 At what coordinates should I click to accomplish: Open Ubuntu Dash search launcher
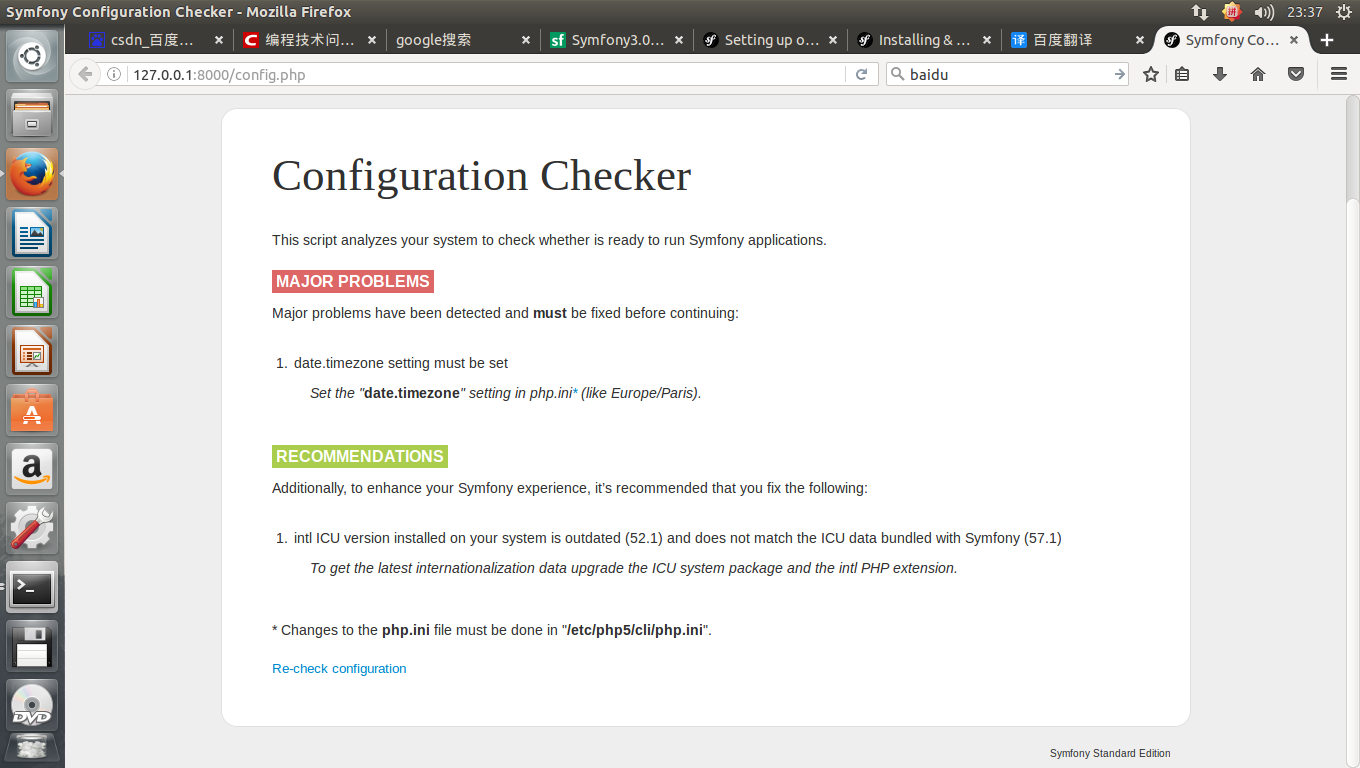pos(33,56)
